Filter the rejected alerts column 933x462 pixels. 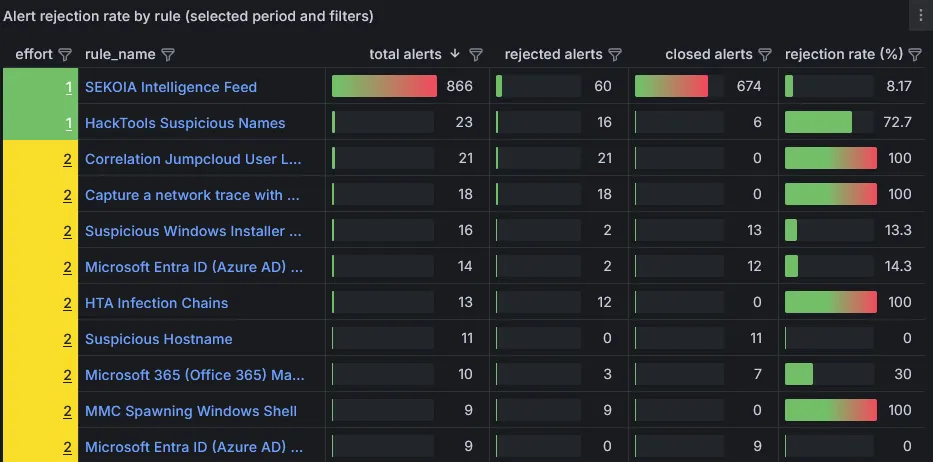615,55
